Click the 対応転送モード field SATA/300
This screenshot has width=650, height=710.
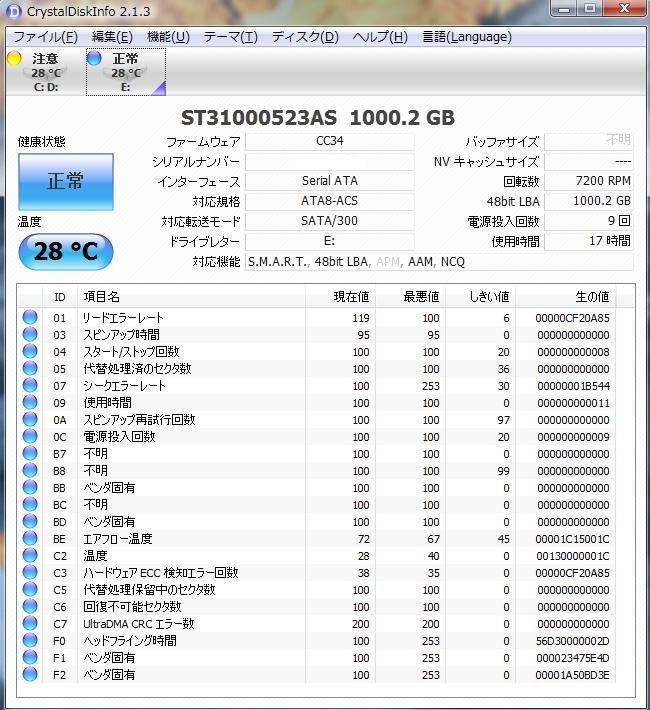click(329, 221)
